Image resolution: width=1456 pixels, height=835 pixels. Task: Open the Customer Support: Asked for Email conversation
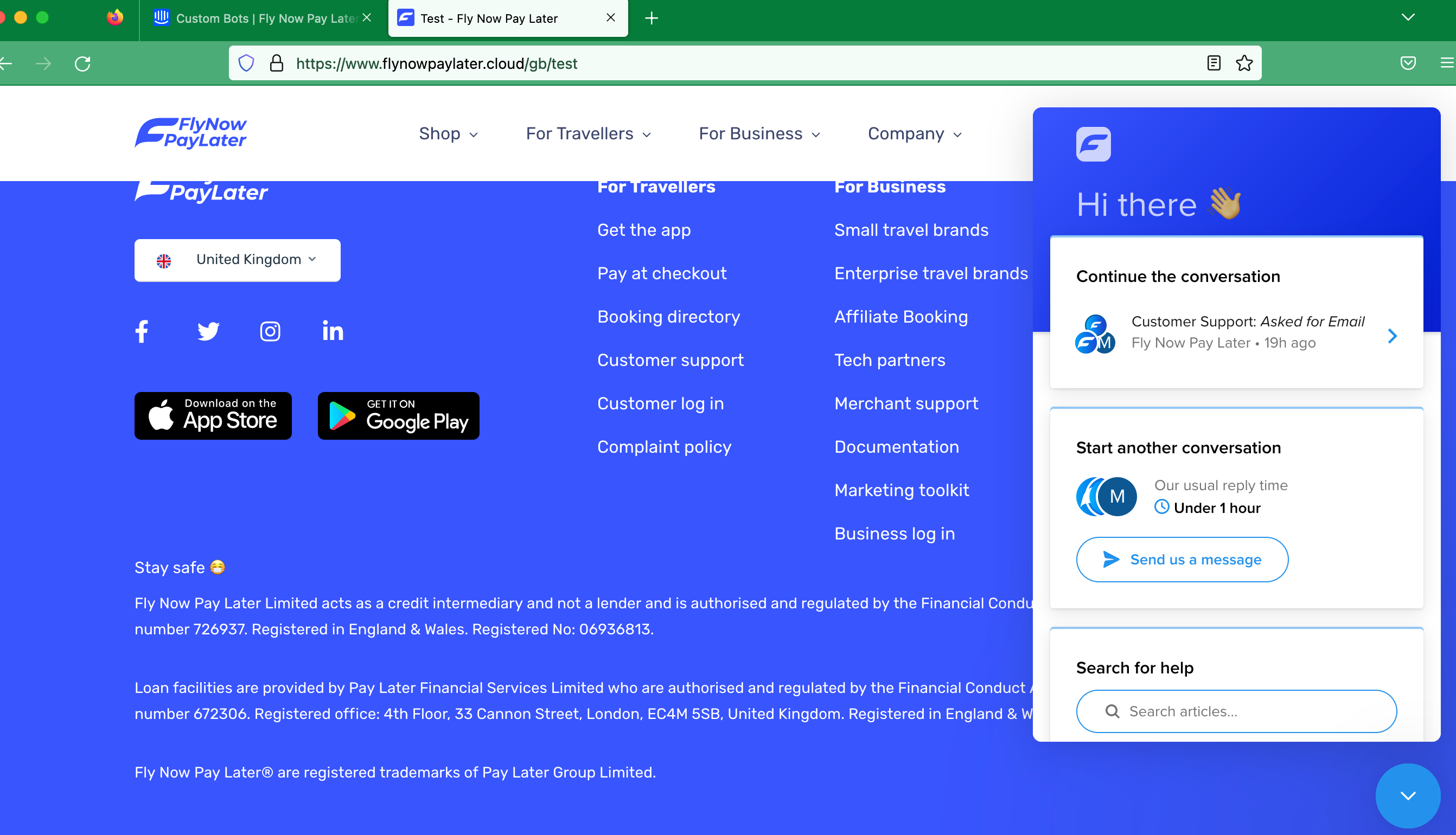click(x=1236, y=332)
